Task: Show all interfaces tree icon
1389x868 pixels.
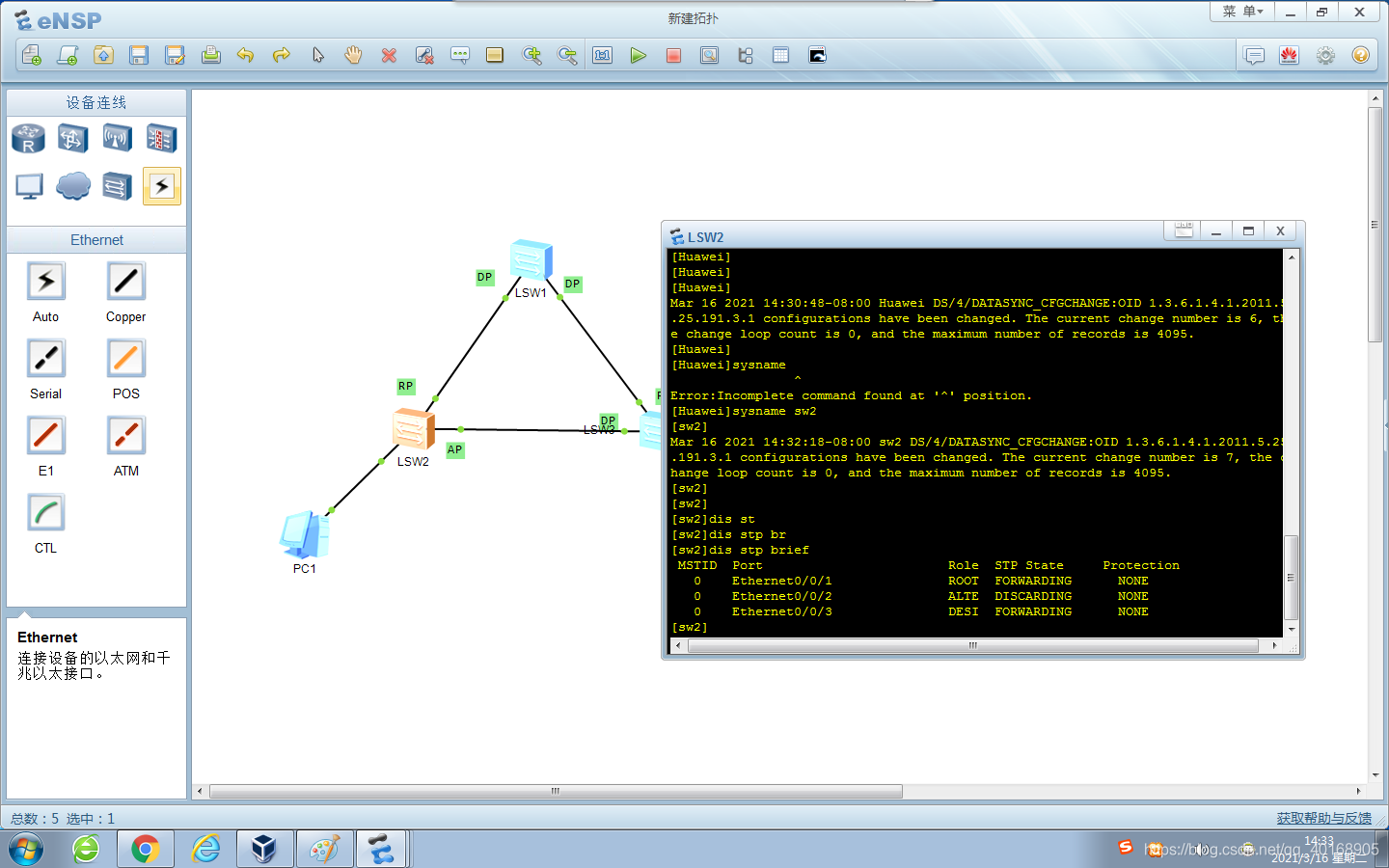Action: click(x=745, y=55)
